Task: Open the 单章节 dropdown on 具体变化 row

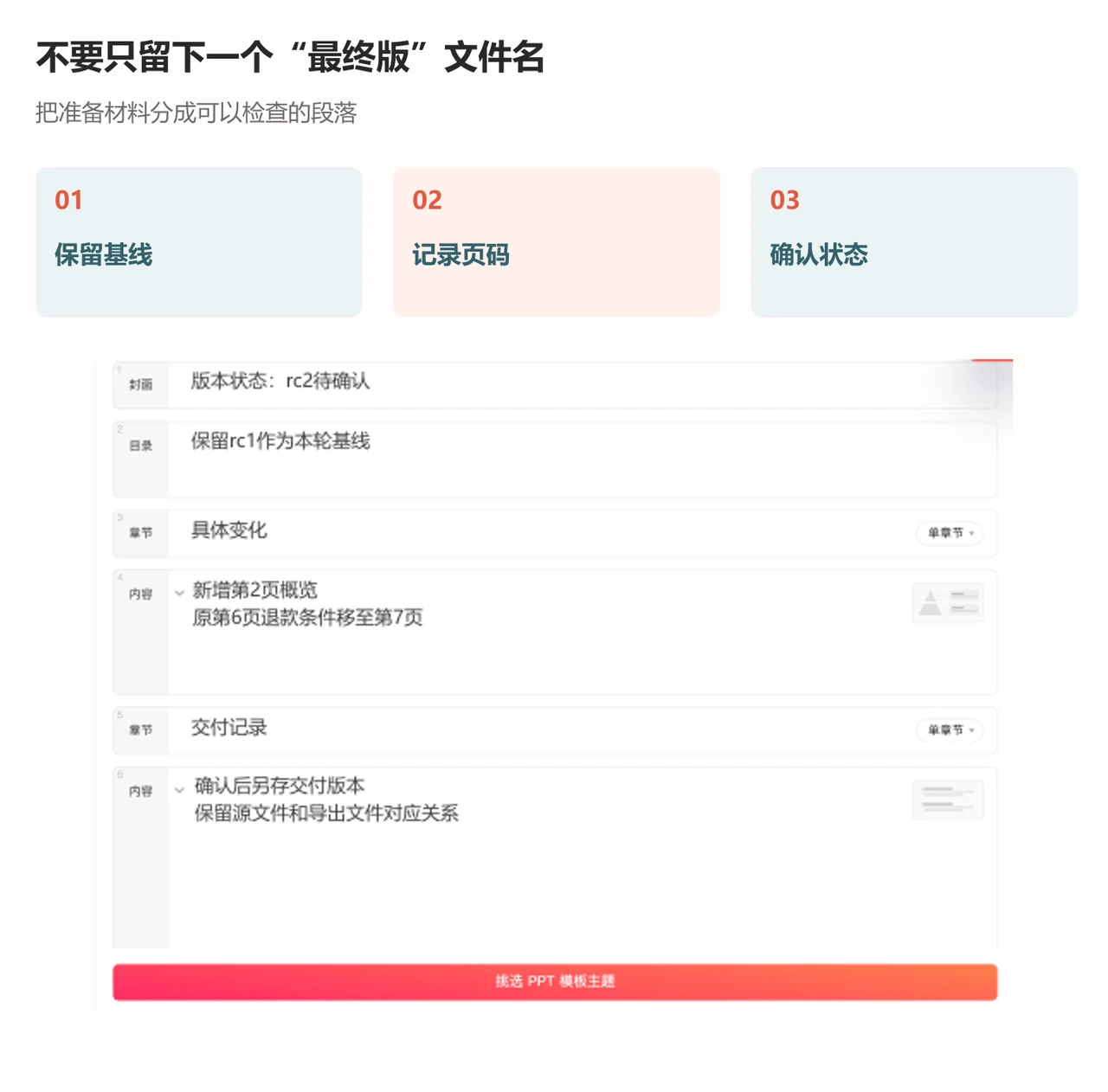Action: [x=950, y=533]
